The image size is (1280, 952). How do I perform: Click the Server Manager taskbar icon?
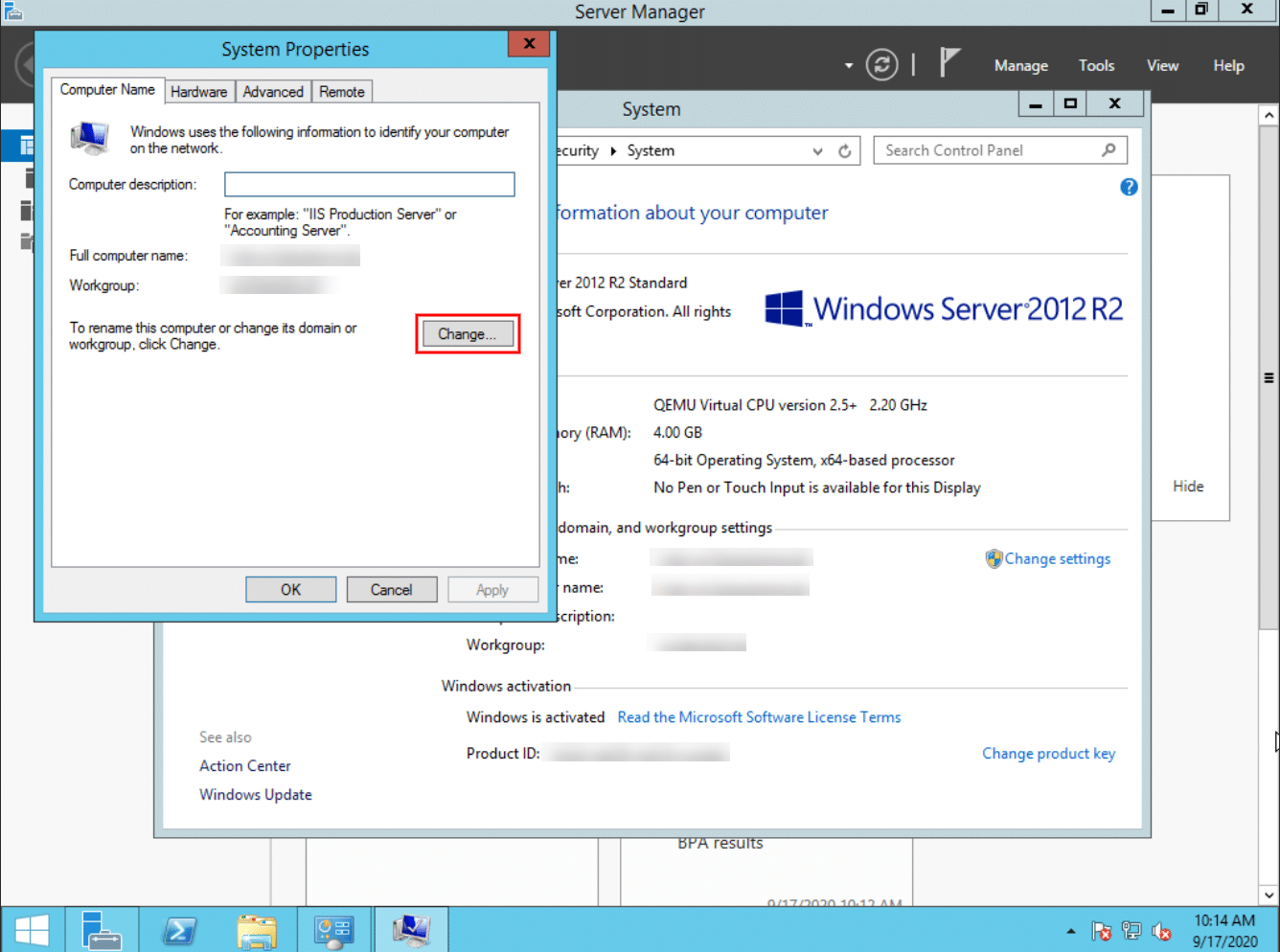[x=101, y=930]
